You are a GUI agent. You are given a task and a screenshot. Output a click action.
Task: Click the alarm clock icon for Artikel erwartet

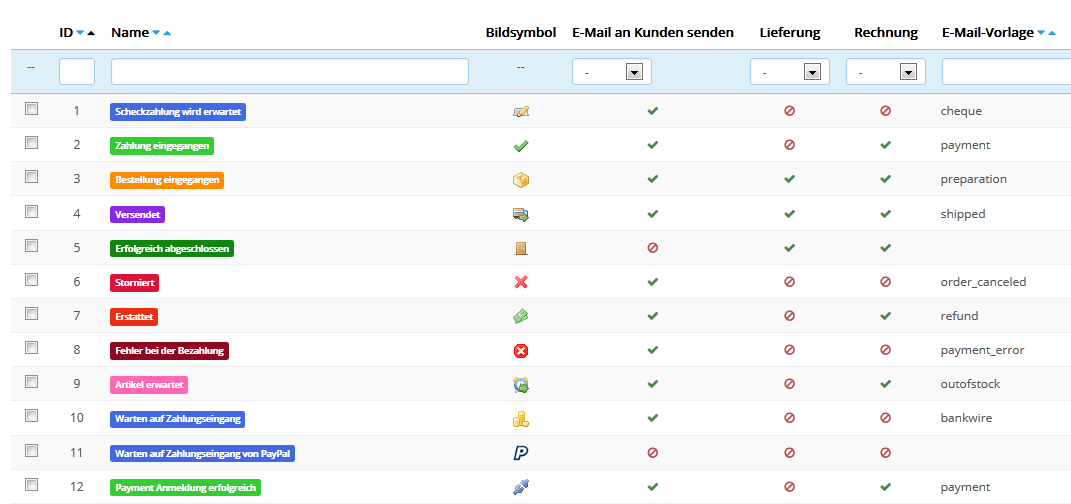520,384
